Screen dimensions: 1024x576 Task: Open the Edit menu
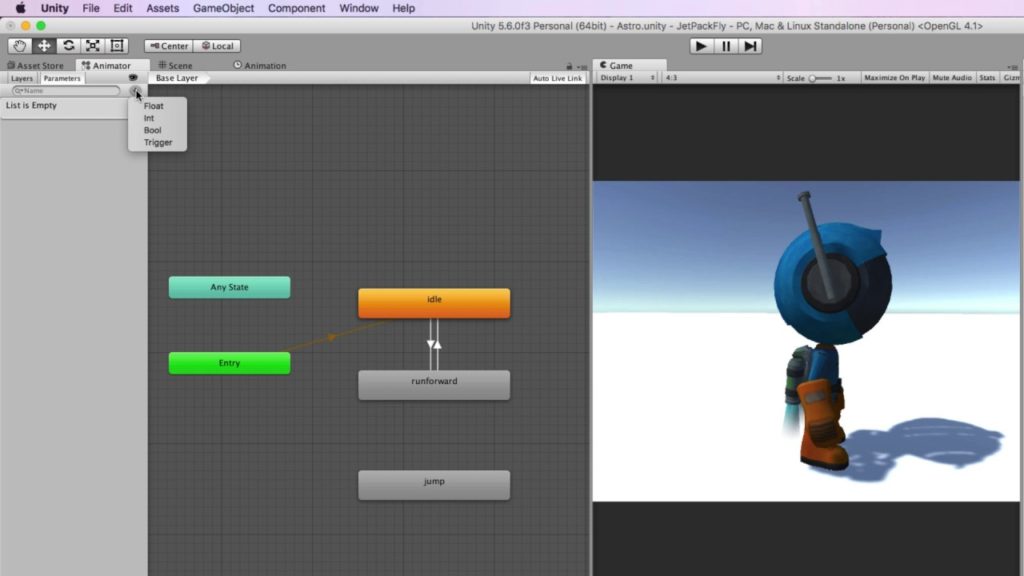[123, 8]
